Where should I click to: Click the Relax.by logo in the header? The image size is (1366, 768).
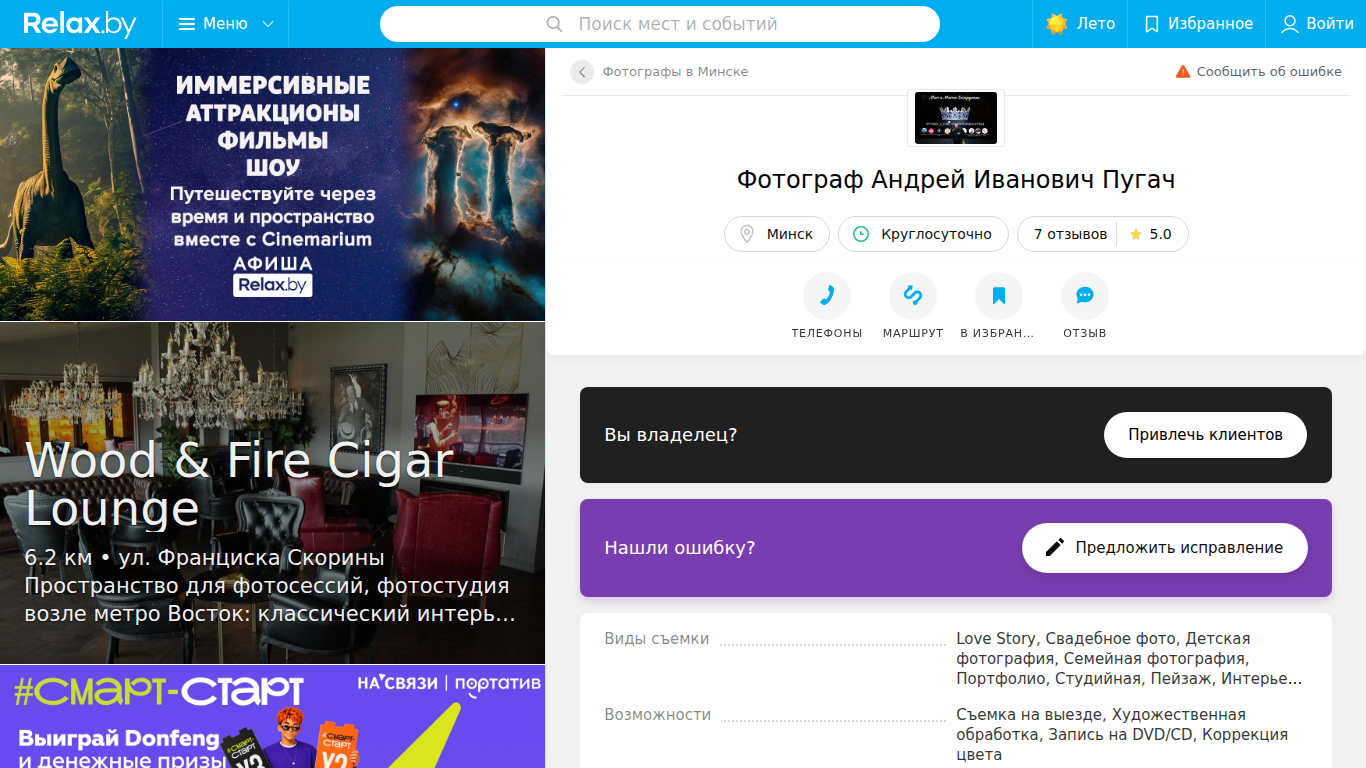point(80,24)
